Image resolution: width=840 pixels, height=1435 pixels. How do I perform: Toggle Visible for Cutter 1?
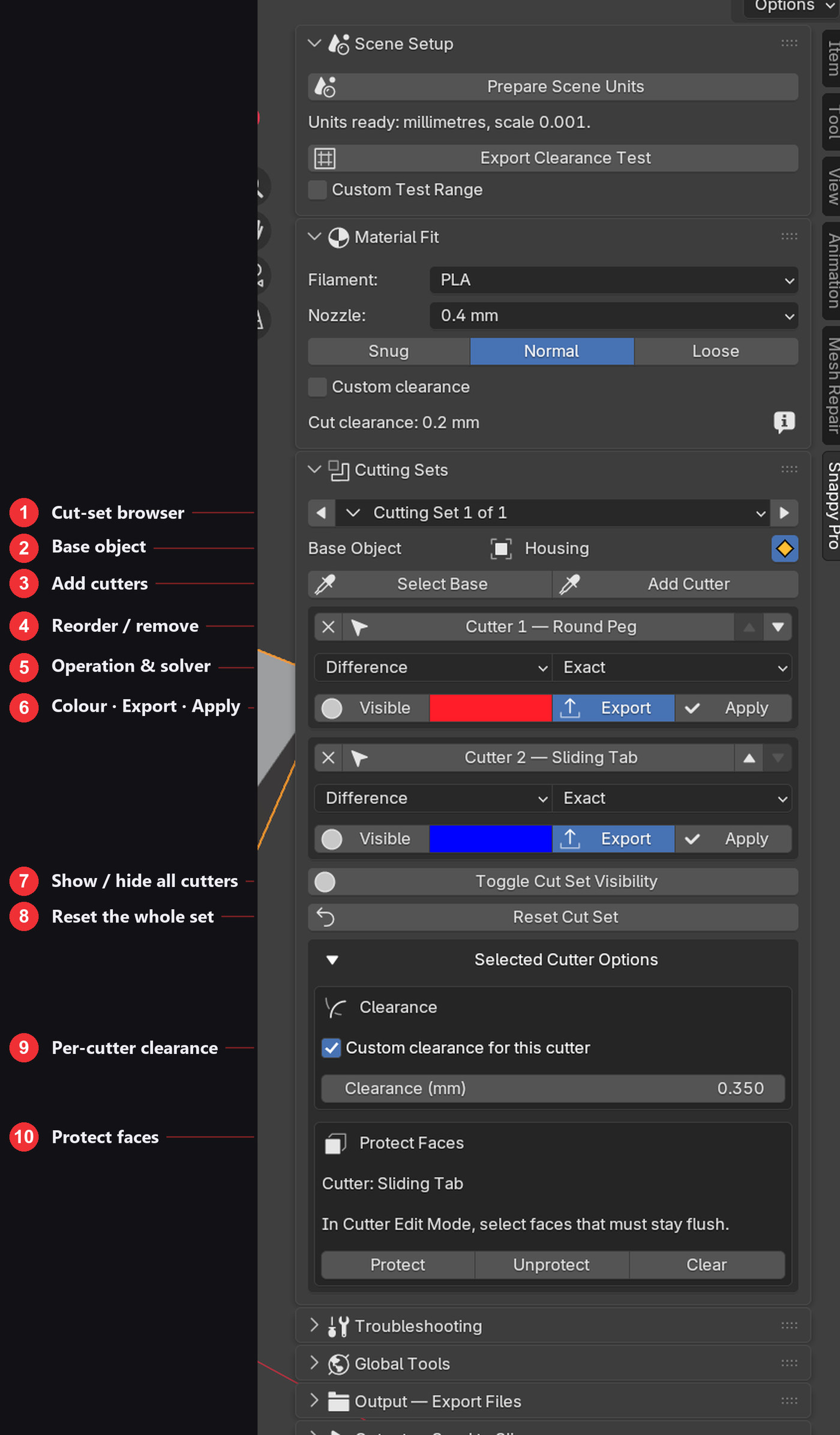point(372,708)
